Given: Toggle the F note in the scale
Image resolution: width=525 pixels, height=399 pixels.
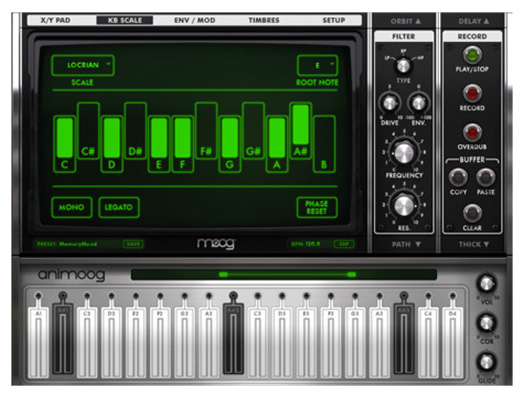Looking at the screenshot, I should point(182,144).
